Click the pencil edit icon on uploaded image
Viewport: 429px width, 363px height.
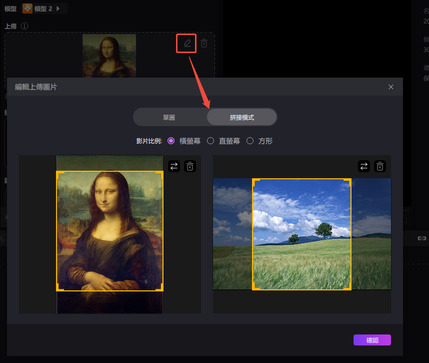(187, 43)
